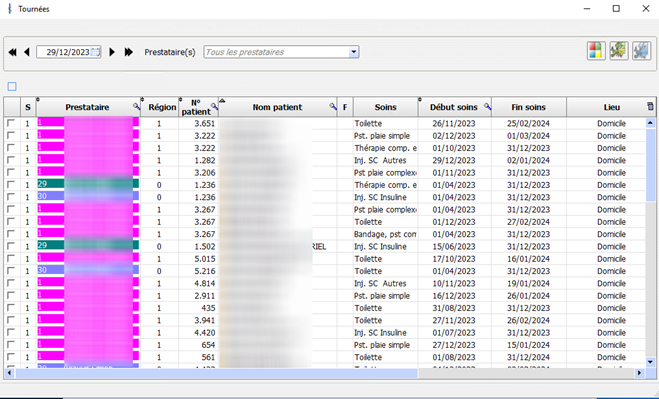This screenshot has width=659, height=399.
Task: Open column chooser icon in Lieu header
Action: point(650,106)
